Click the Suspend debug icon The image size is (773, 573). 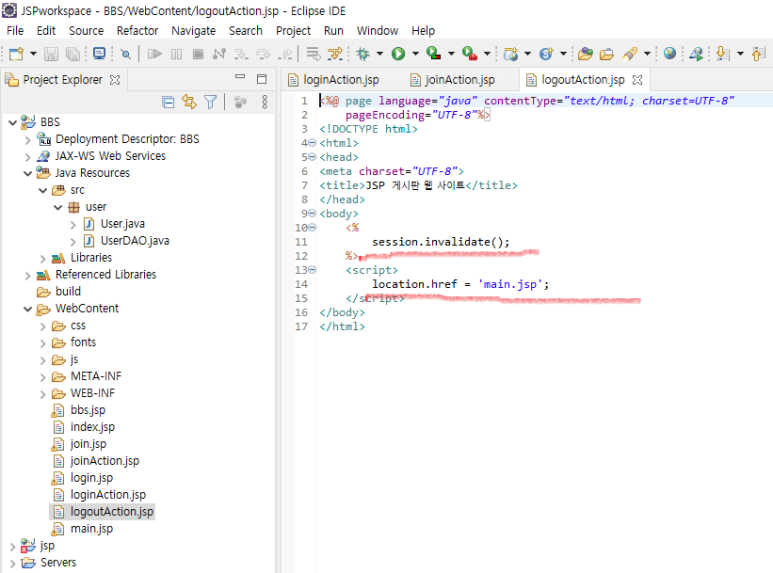pyautogui.click(x=176, y=53)
